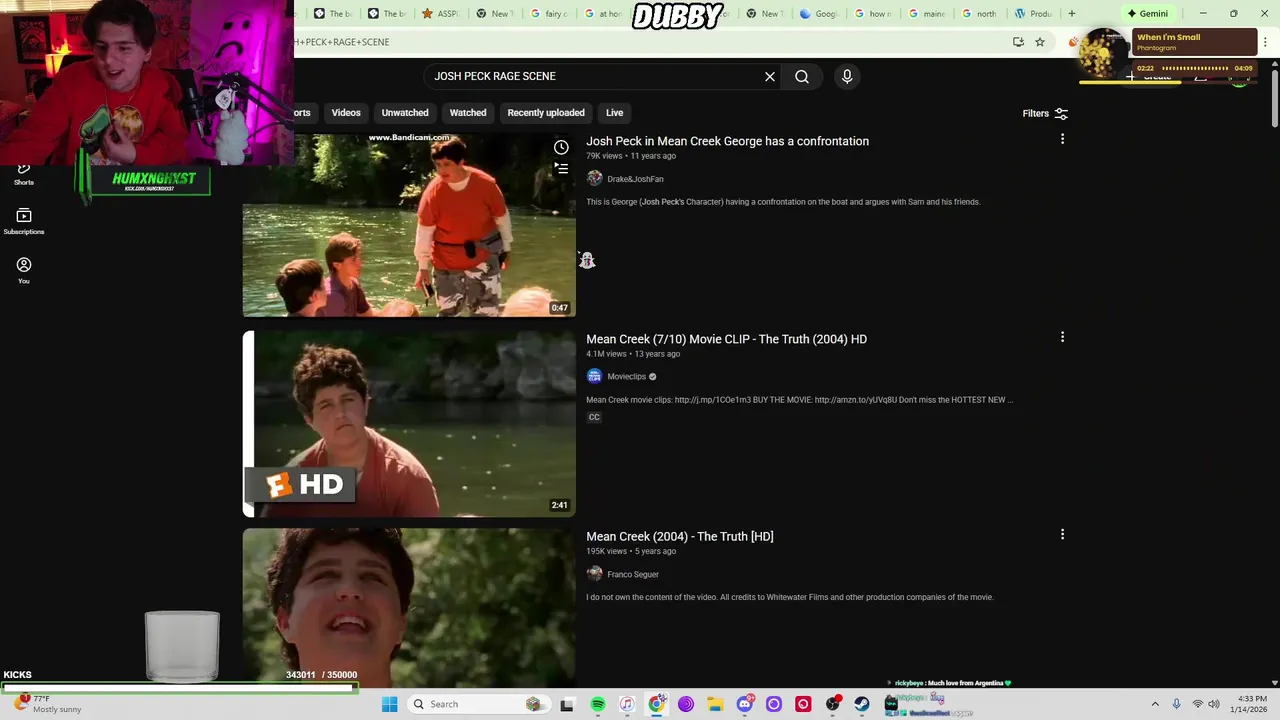Add first video to queue icon
The width and height of the screenshot is (1280, 720).
pos(562,169)
